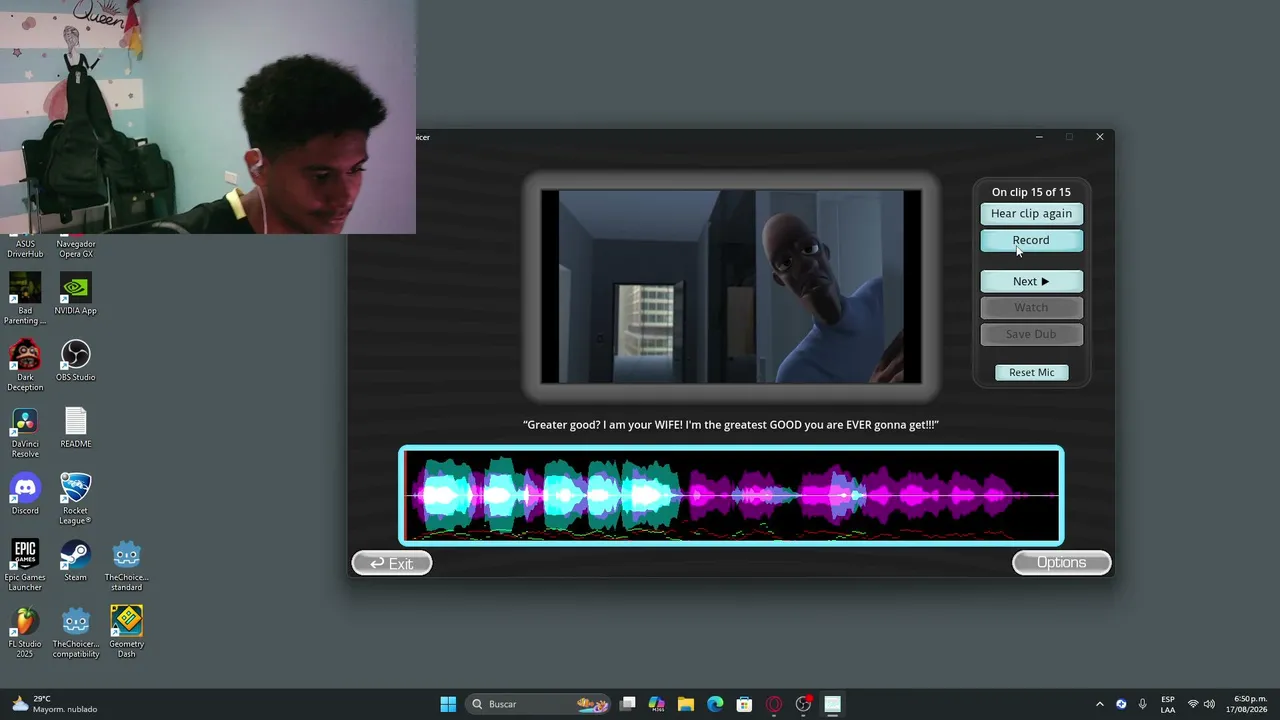The height and width of the screenshot is (720, 1280).
Task: Open the weather widget showing 29°C
Action: [54, 704]
